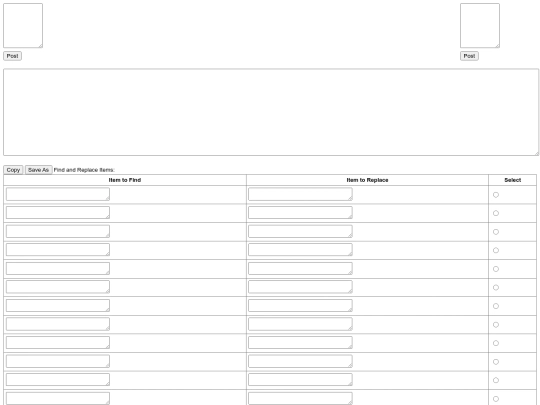540x405 pixels.
Task: Click the ninth row's Item to Find field
Action: pyautogui.click(x=58, y=343)
